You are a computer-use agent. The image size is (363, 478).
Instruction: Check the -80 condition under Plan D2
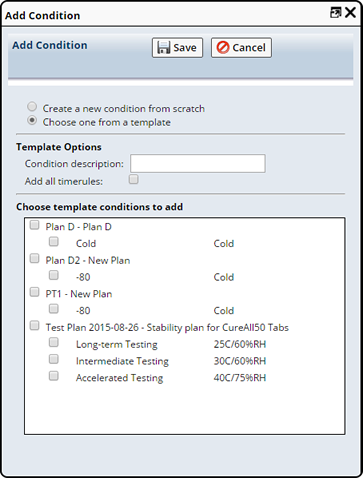[x=54, y=275]
